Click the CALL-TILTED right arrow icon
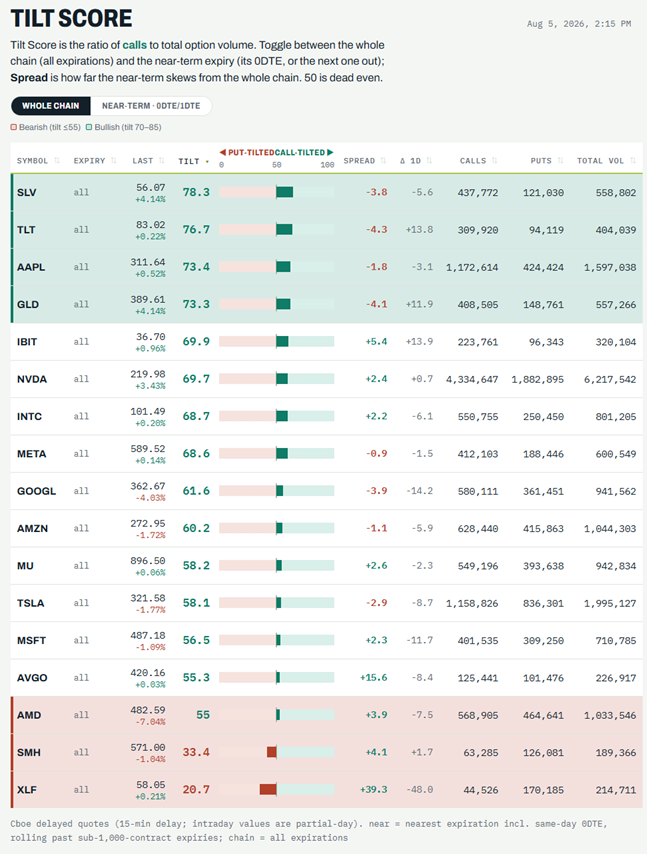 pyautogui.click(x=330, y=152)
